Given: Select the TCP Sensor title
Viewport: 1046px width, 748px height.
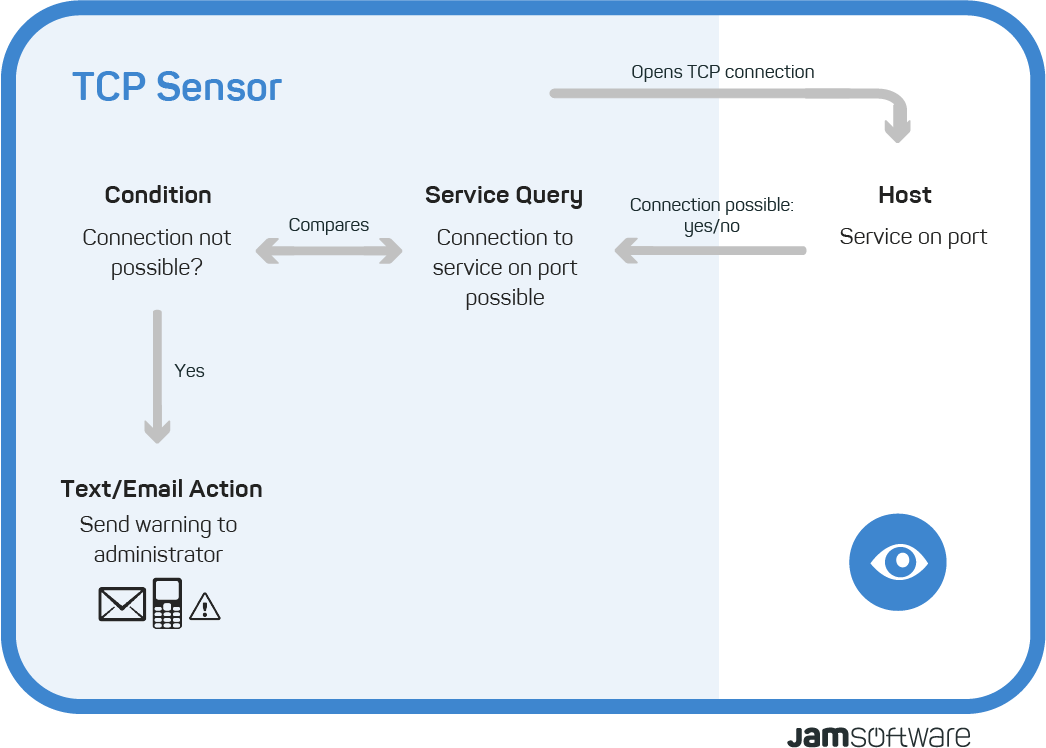Looking at the screenshot, I should (177, 87).
